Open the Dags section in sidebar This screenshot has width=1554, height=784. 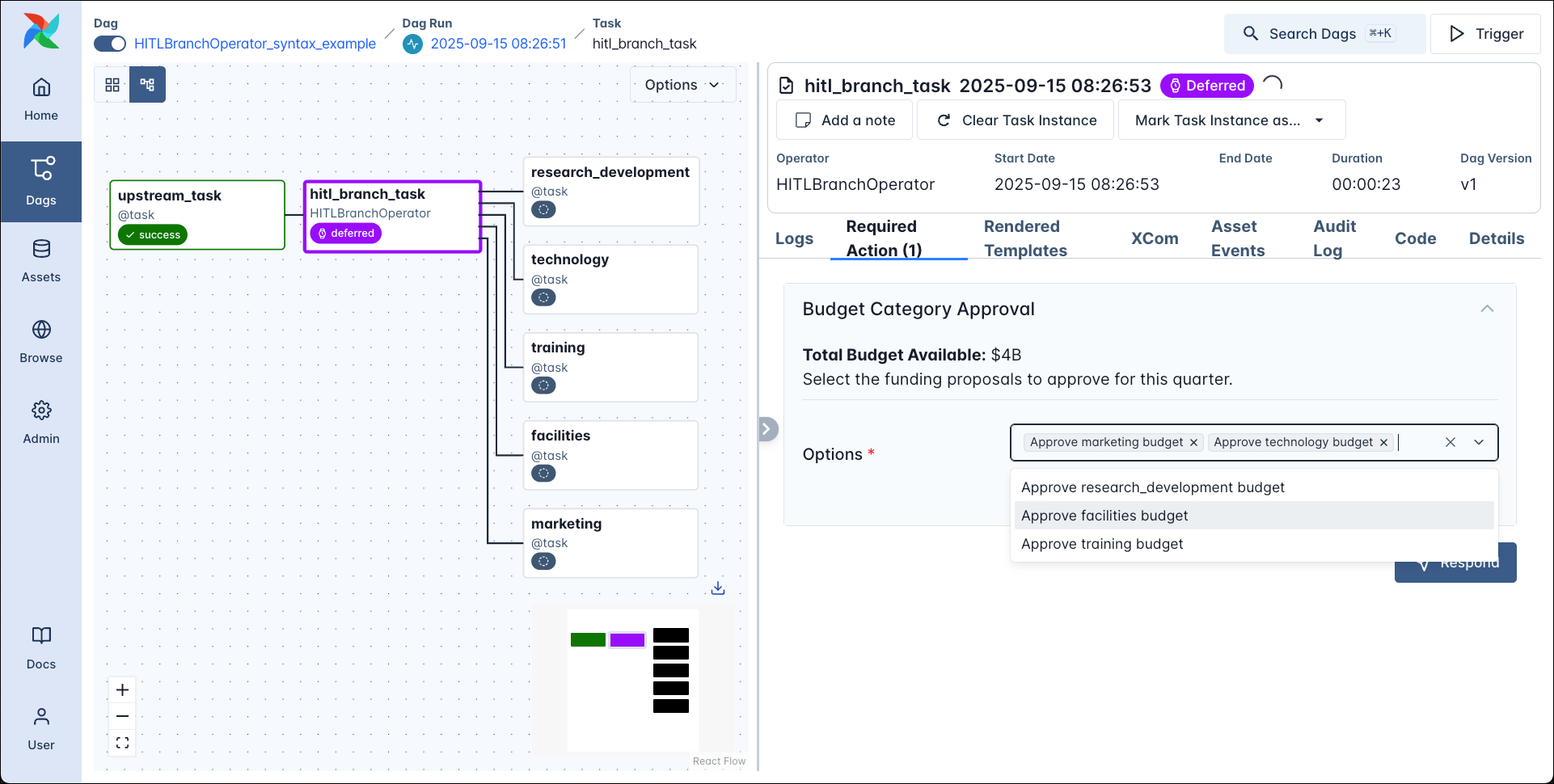tap(40, 182)
